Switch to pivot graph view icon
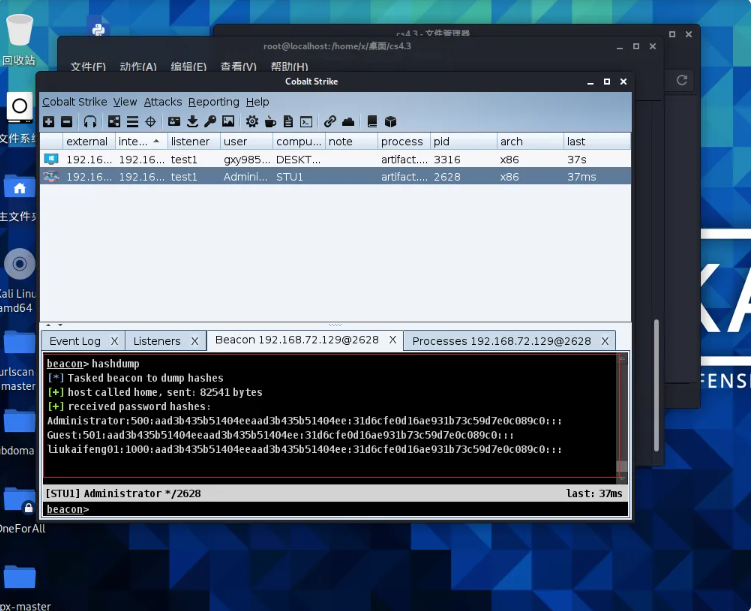This screenshot has width=753, height=611. [x=114, y=122]
